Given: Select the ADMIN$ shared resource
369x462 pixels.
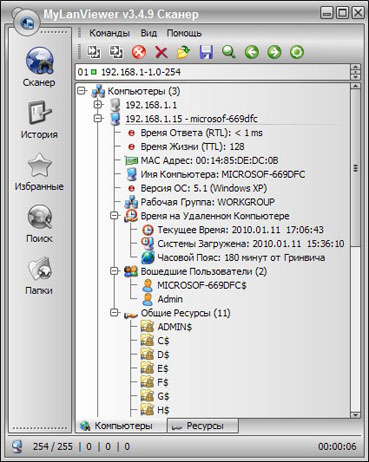Looking at the screenshot, I should (x=174, y=327).
